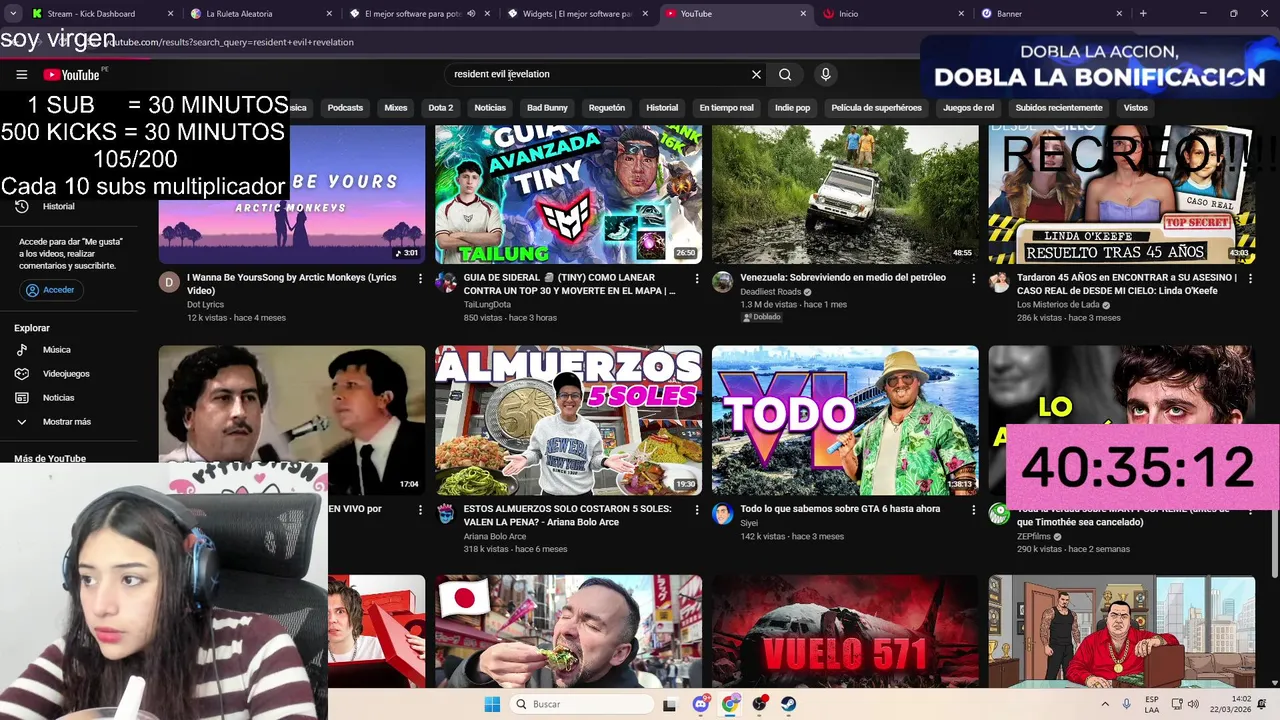
Task: Select the Dota 2 filter chip
Action: (x=441, y=108)
